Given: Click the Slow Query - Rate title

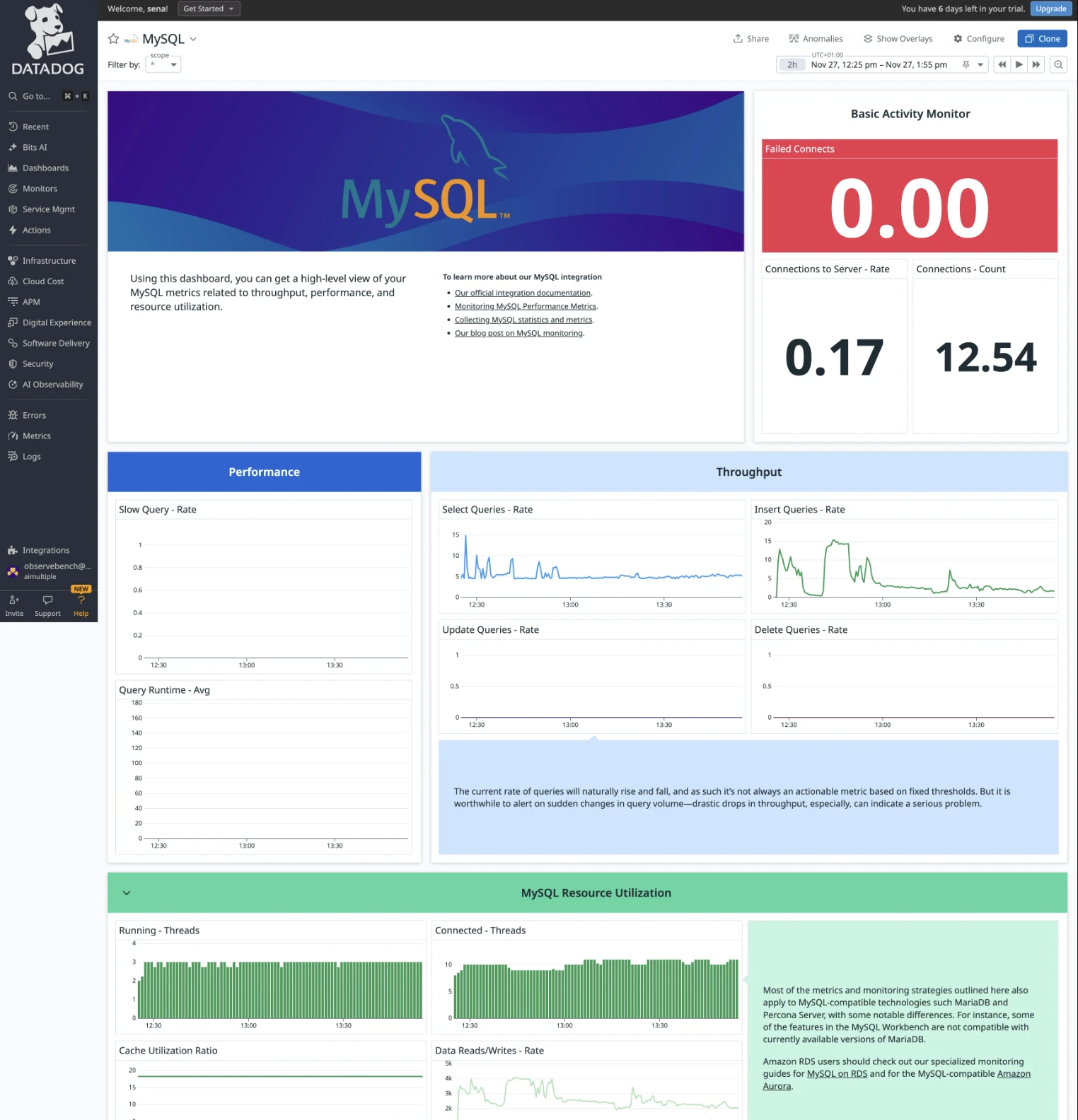Looking at the screenshot, I should [158, 509].
